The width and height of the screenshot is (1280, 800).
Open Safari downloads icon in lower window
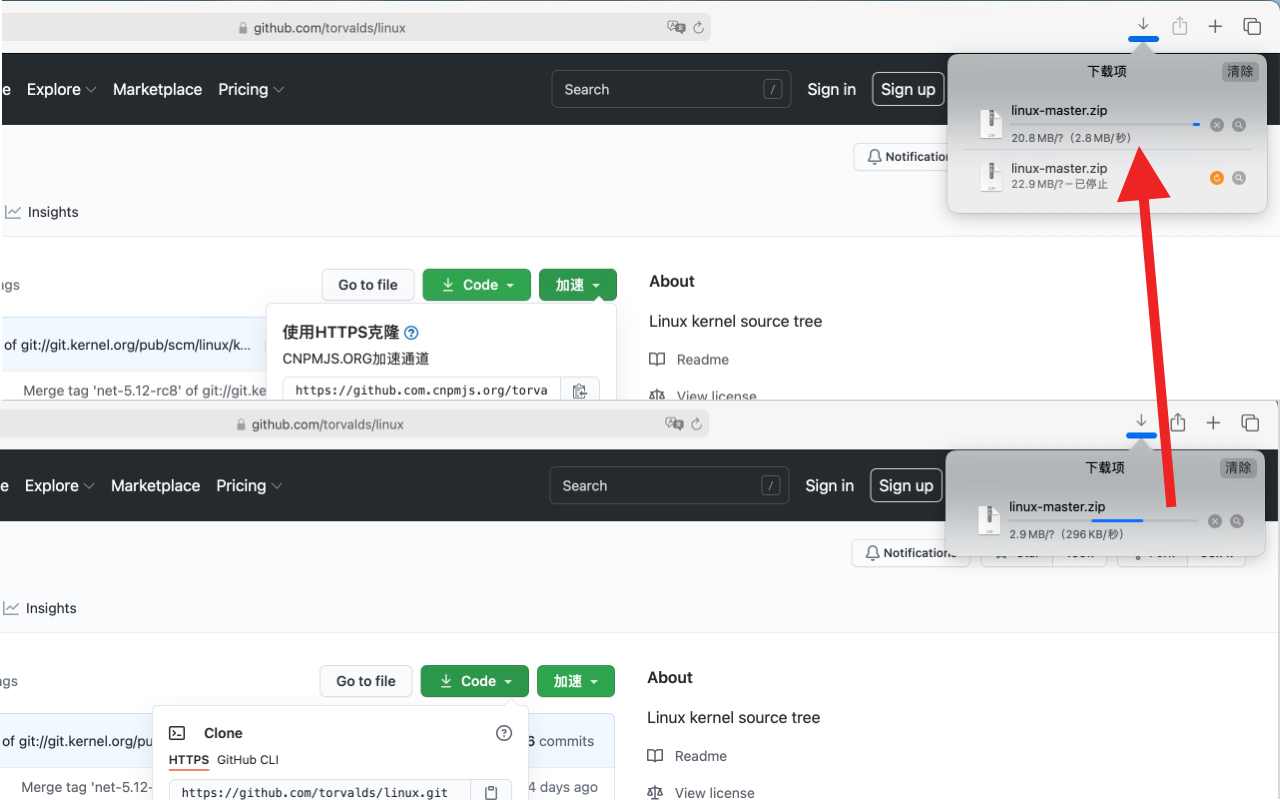[x=1141, y=421]
